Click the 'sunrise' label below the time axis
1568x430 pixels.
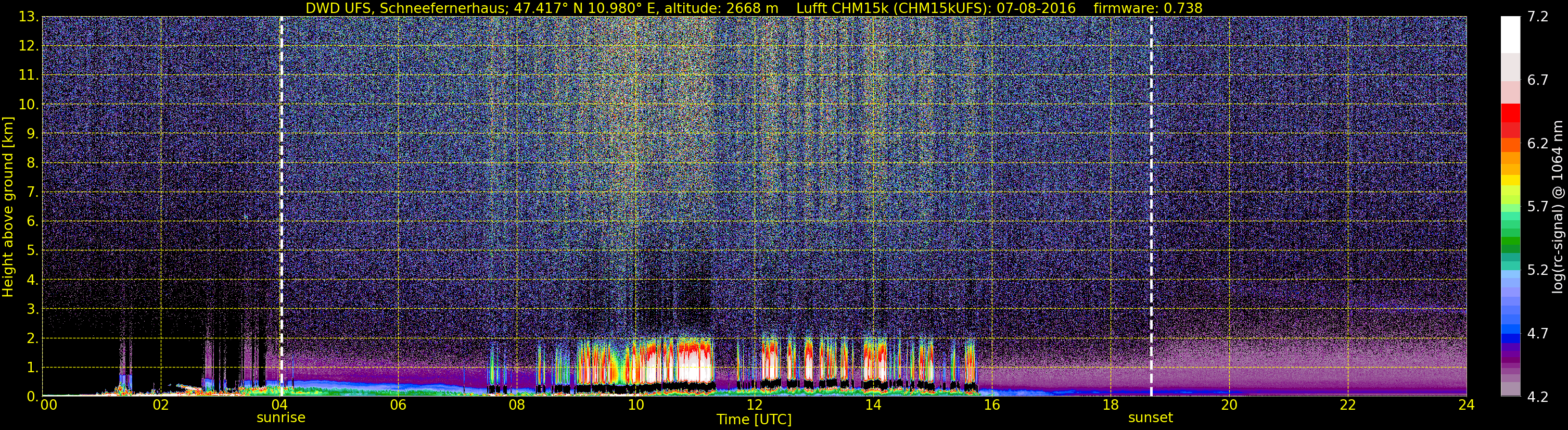coord(281,418)
